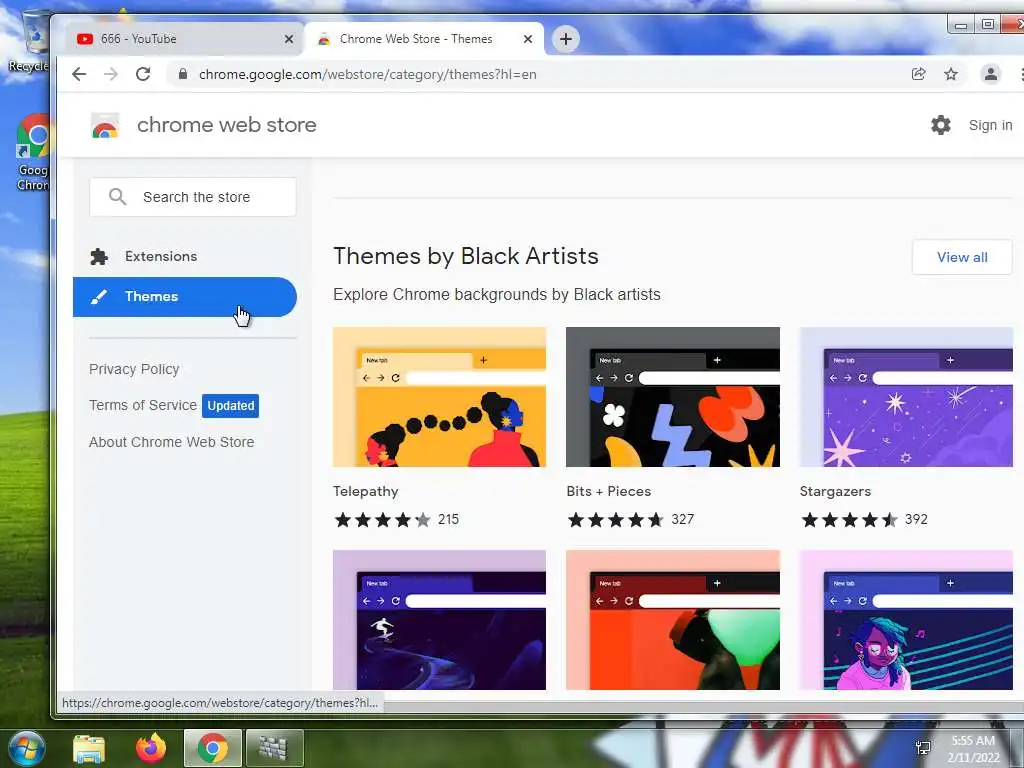Click the Sign in link
Screen dimensions: 1024x768
click(x=990, y=125)
